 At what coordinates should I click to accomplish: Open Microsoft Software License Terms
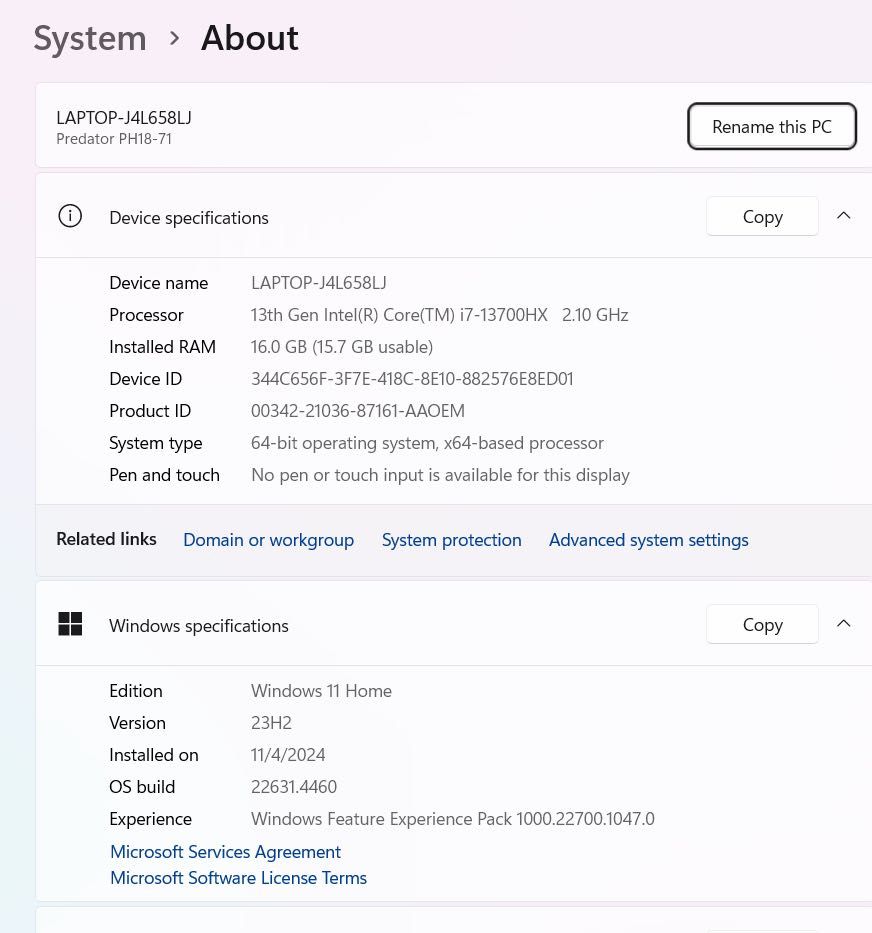click(x=239, y=878)
